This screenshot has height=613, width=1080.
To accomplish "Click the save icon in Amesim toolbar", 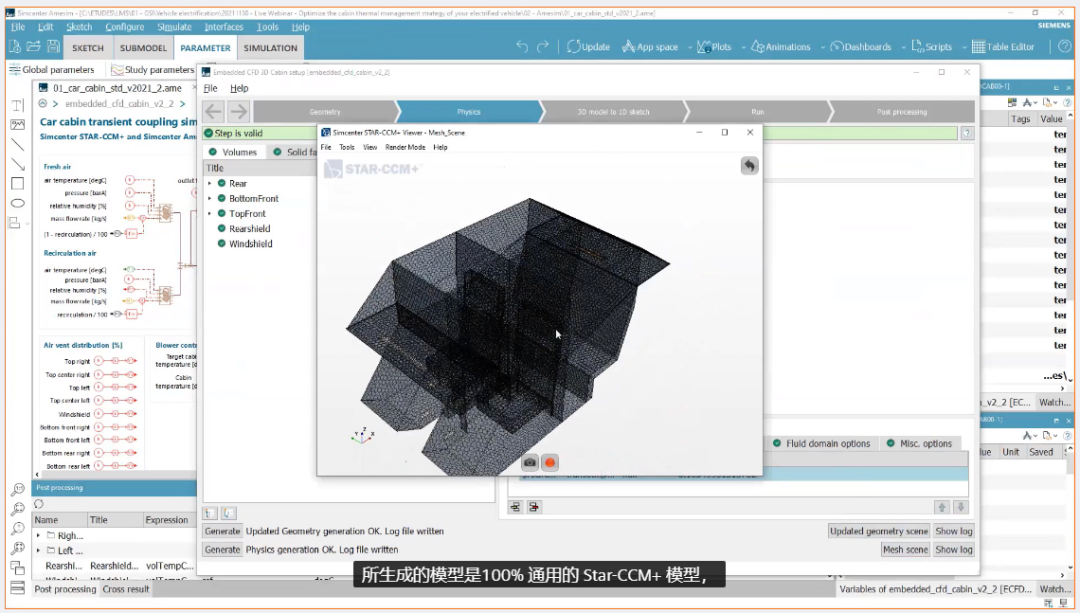I will [x=53, y=47].
